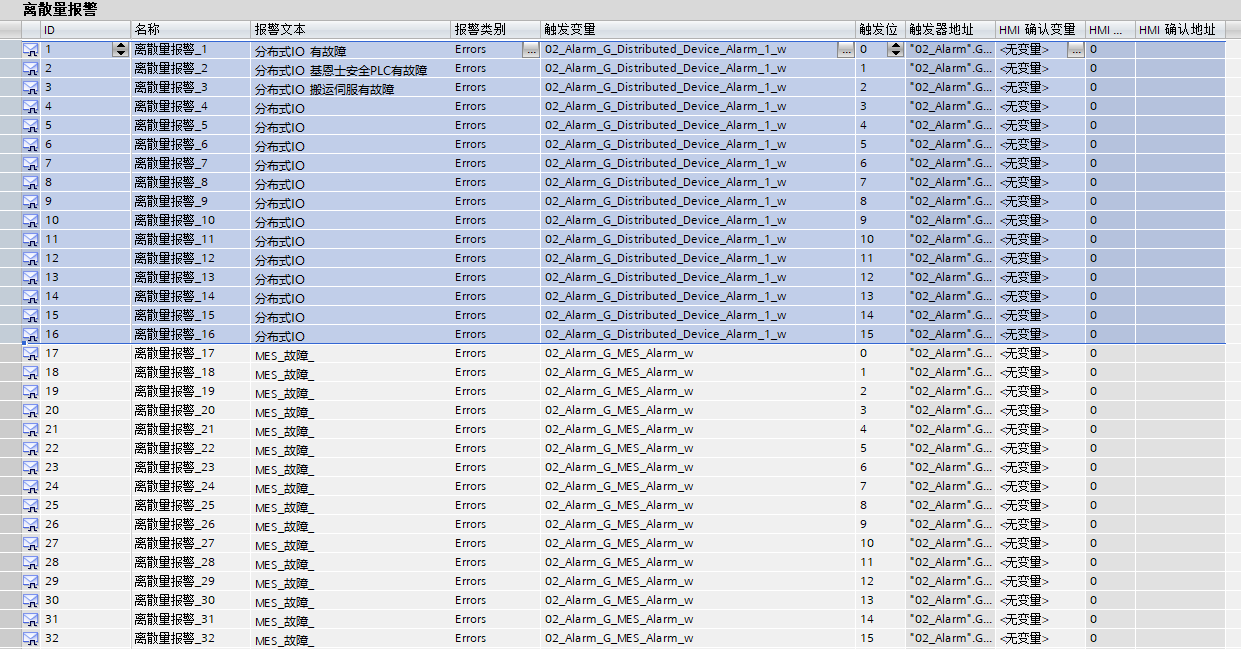This screenshot has width=1241, height=649.
Task: Click the trigger address cell in row 5
Action: click(x=950, y=125)
